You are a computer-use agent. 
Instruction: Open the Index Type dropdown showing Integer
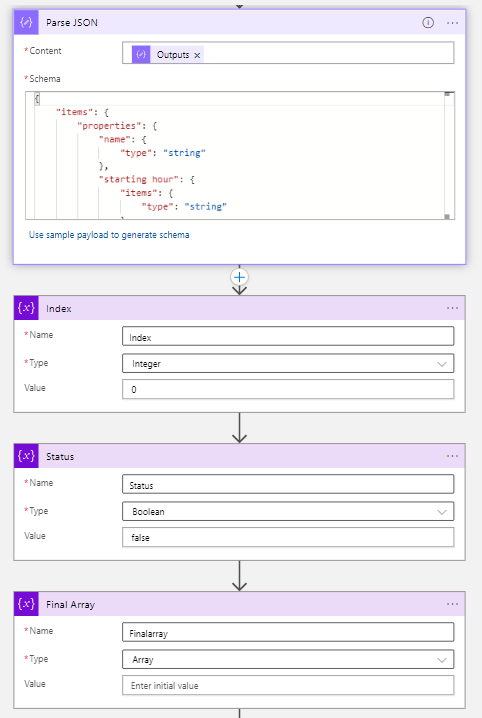288,364
